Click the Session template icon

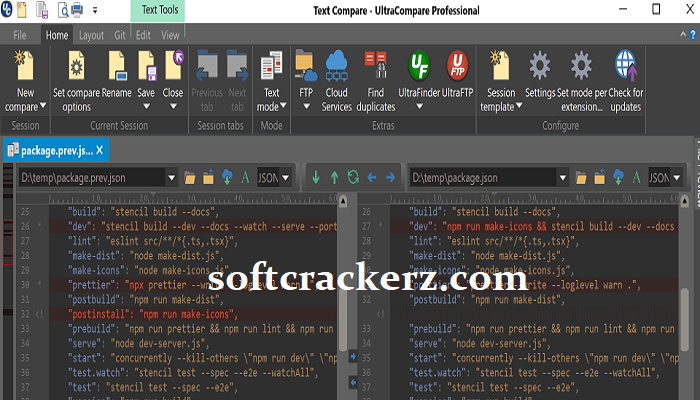click(x=500, y=66)
